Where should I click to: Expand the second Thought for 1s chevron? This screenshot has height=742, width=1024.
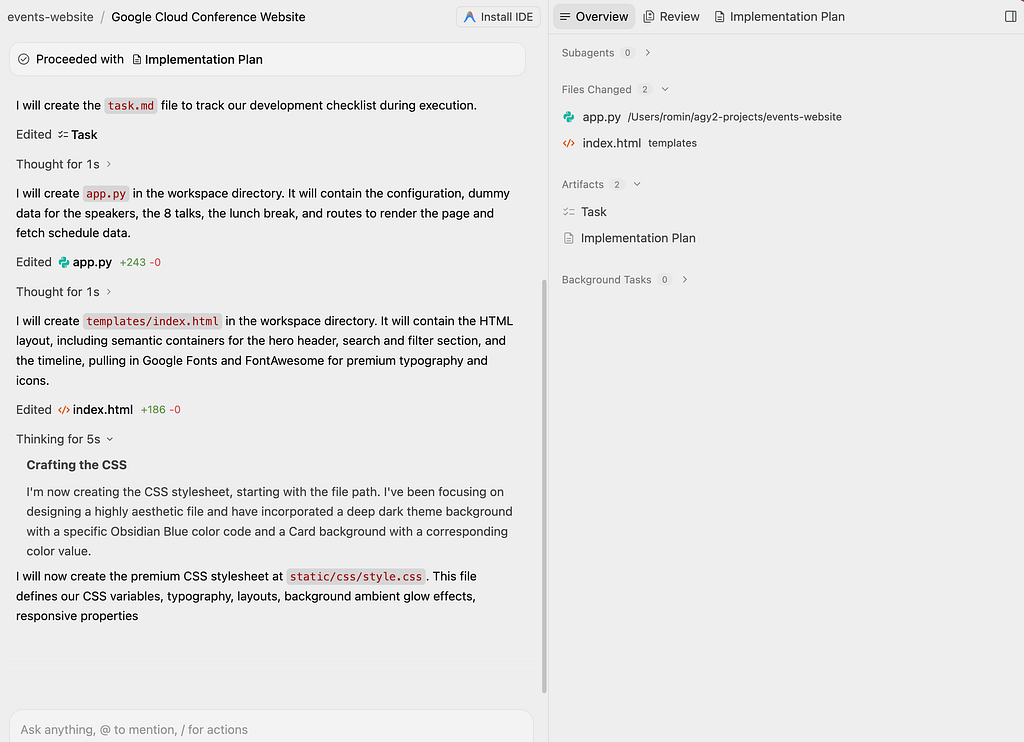(x=108, y=291)
